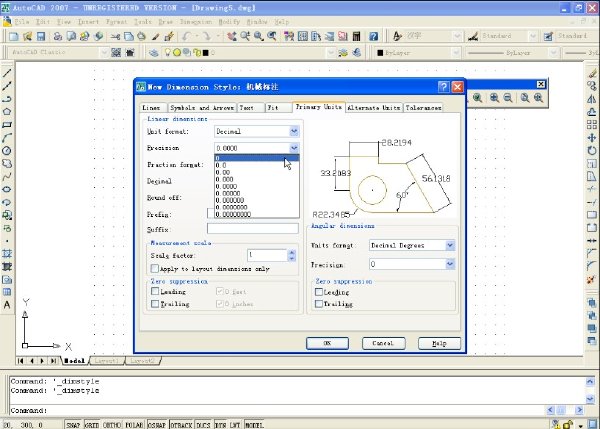Image resolution: width=600 pixels, height=429 pixels.
Task: Select the Multiline Text tool (A)
Action: tap(7, 305)
